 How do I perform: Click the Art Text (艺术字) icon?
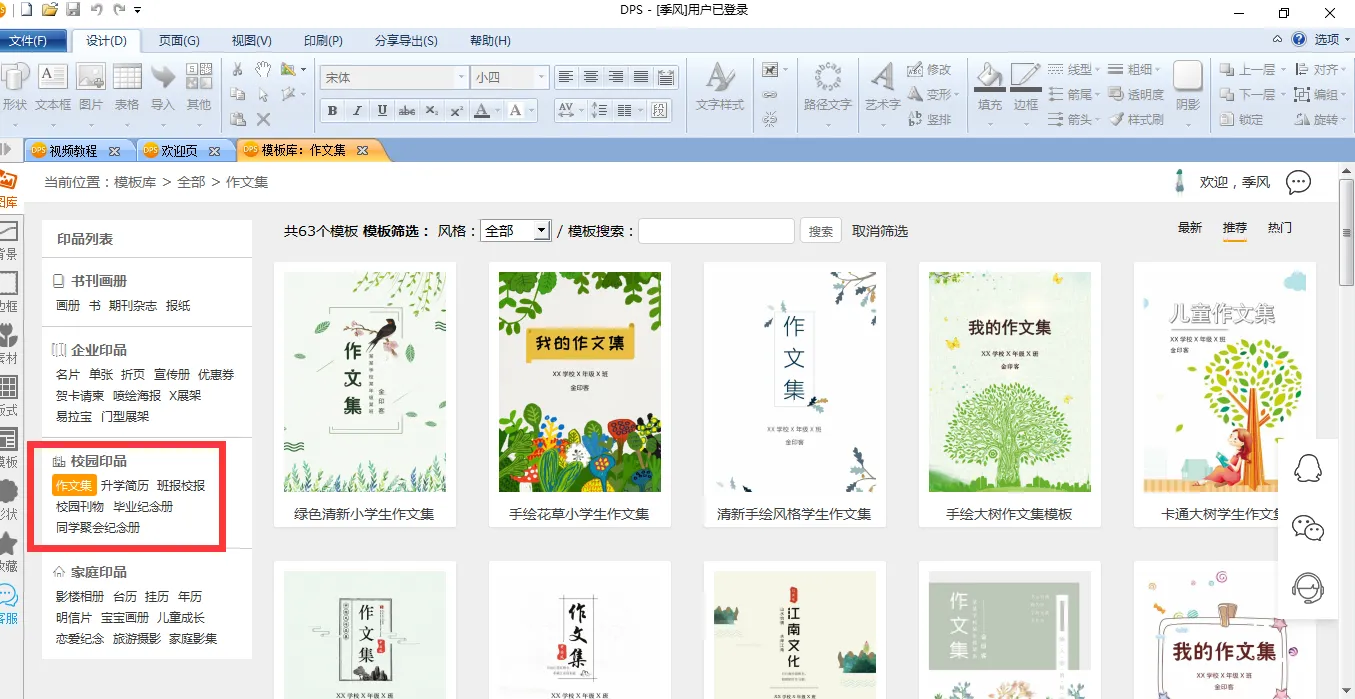point(882,87)
